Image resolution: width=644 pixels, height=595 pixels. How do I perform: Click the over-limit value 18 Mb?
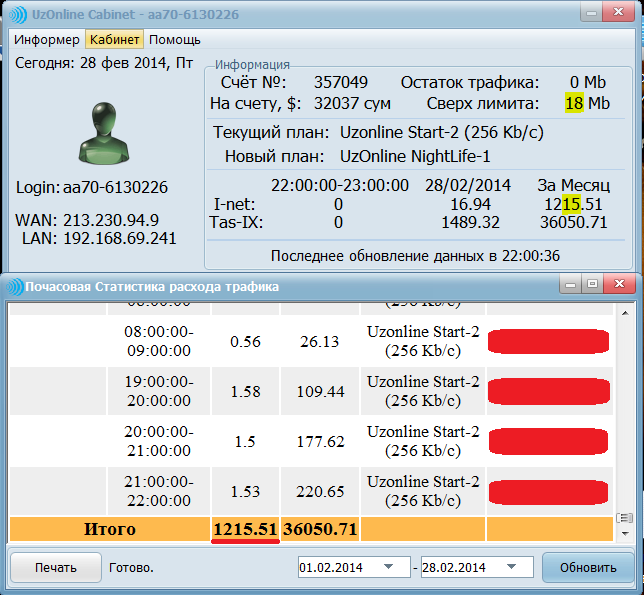pyautogui.click(x=587, y=103)
